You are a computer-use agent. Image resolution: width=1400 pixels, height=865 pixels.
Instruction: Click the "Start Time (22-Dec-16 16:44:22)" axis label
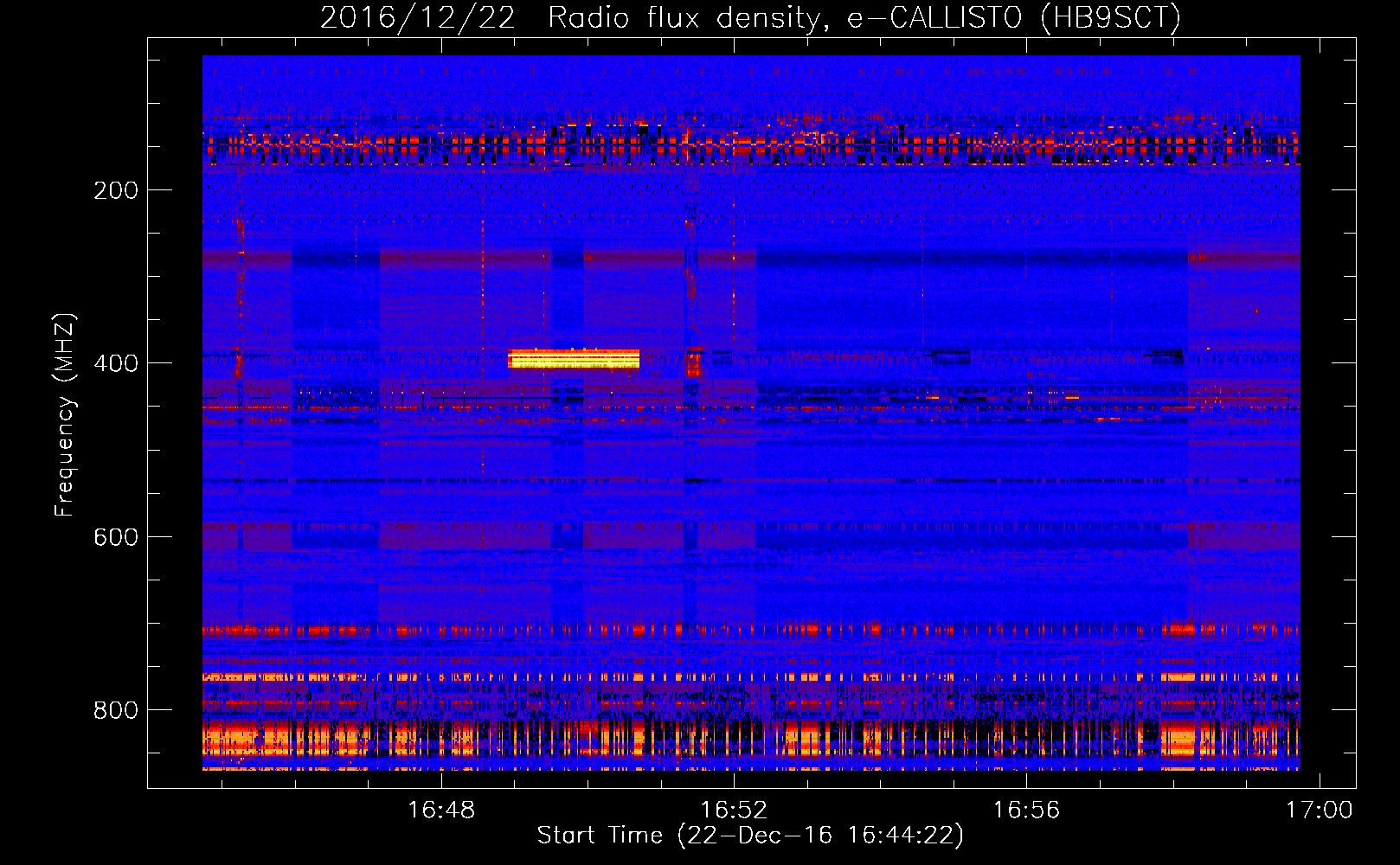tap(750, 835)
